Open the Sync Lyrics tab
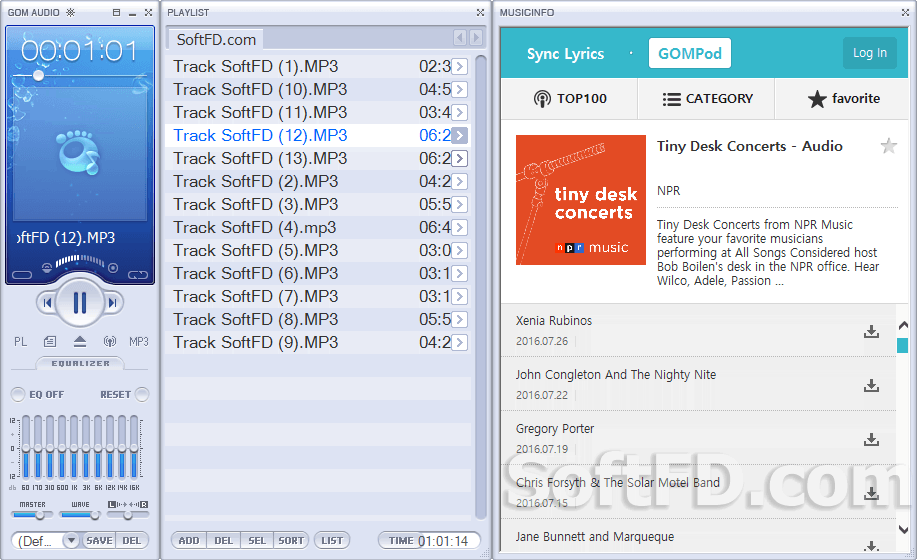 pos(565,54)
